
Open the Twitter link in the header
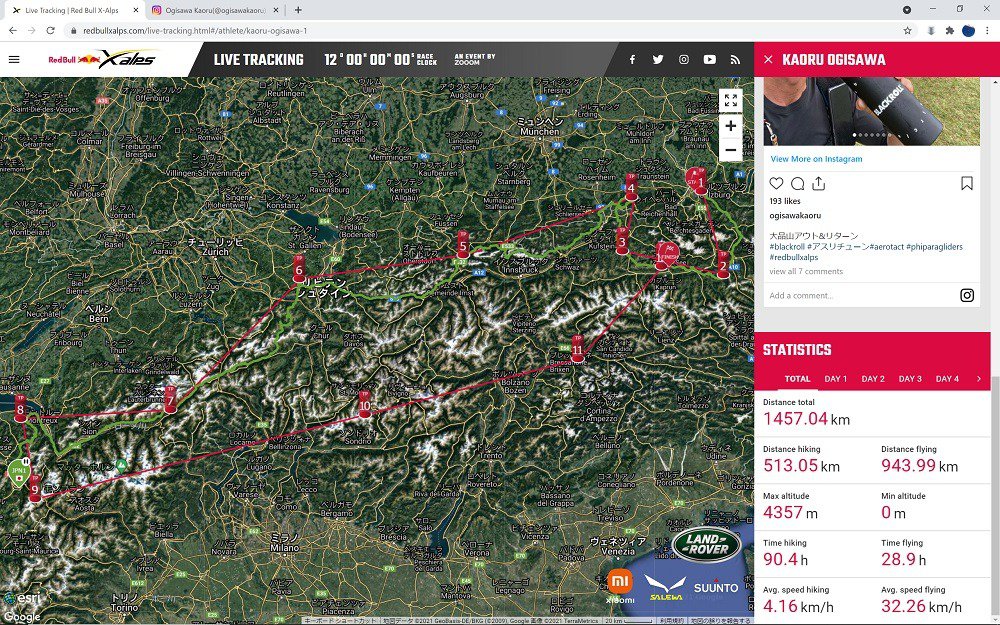(x=658, y=59)
